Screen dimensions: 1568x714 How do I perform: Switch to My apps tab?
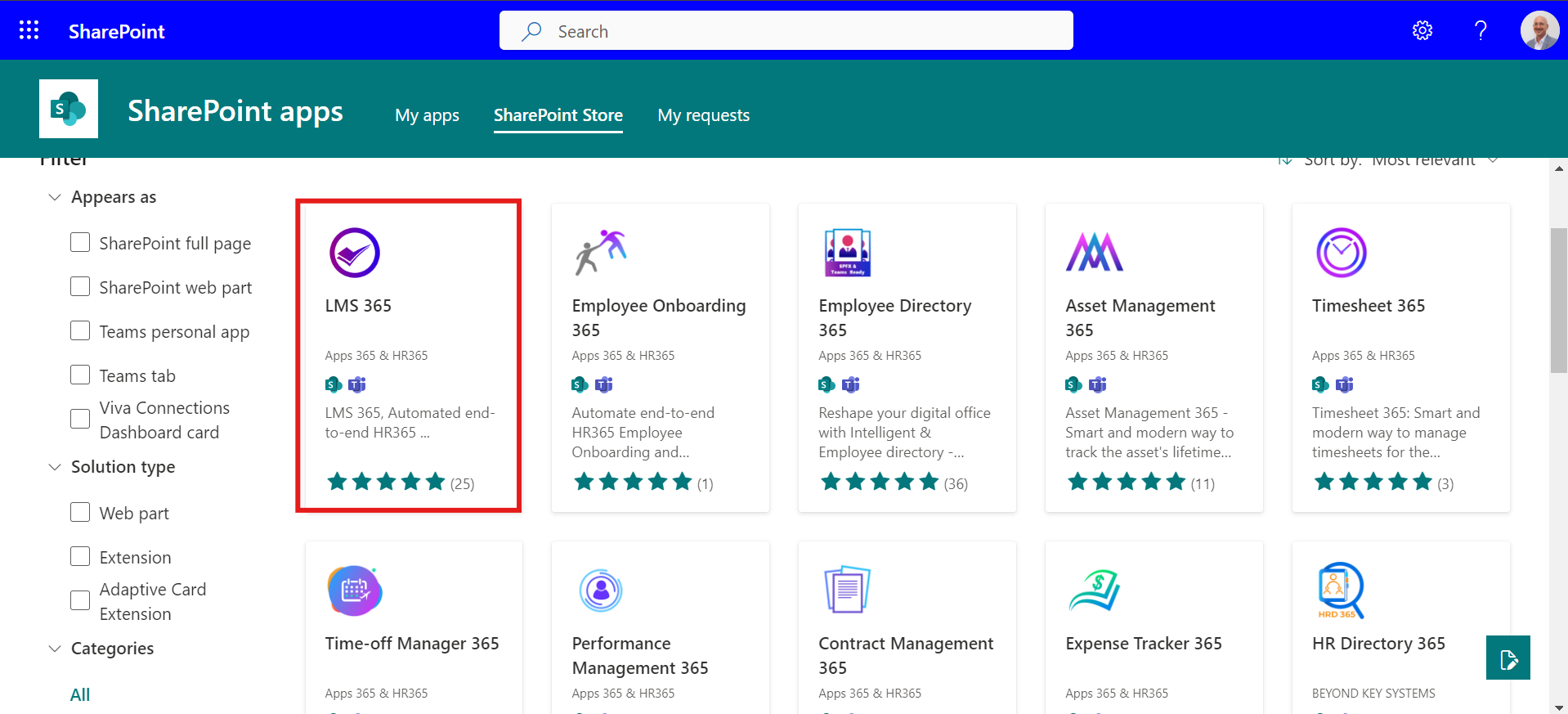point(427,115)
